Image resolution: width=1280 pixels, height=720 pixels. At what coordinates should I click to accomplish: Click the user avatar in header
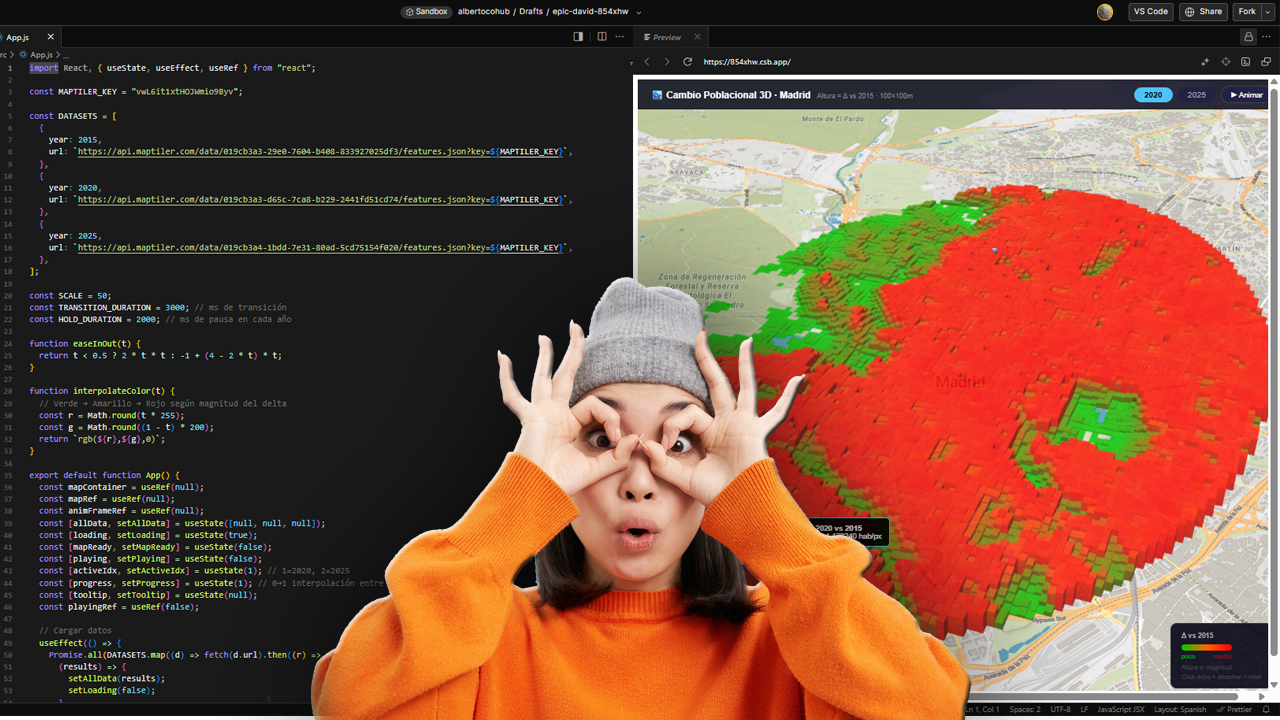[1104, 12]
